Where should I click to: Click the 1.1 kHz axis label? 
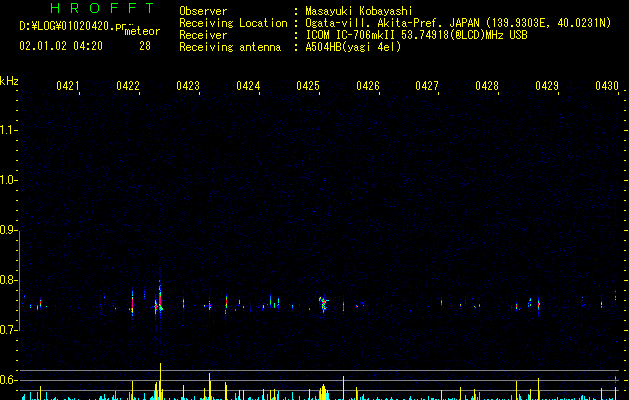coord(8,130)
